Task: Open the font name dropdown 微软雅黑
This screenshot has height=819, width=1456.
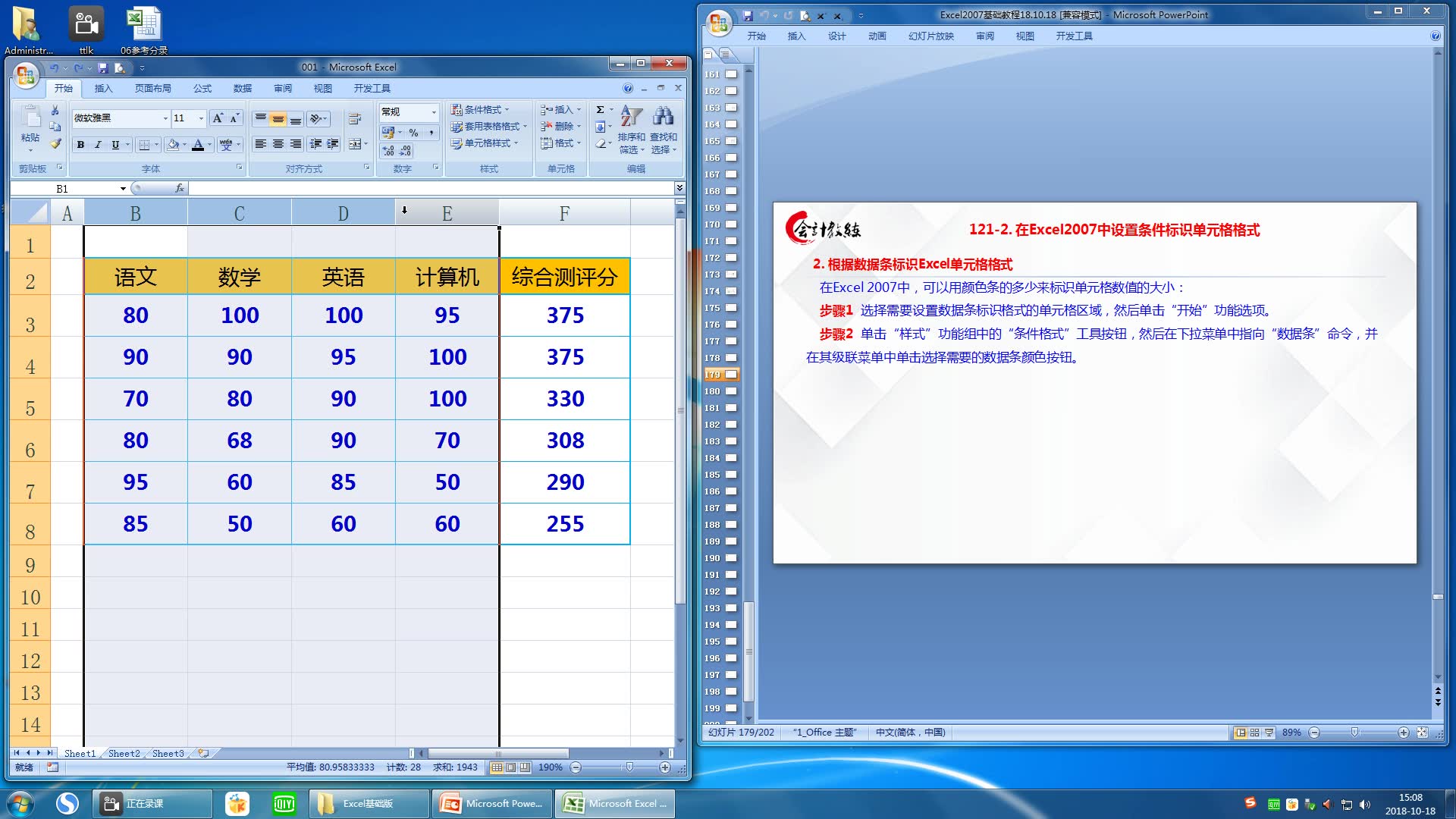Action: pyautogui.click(x=165, y=118)
